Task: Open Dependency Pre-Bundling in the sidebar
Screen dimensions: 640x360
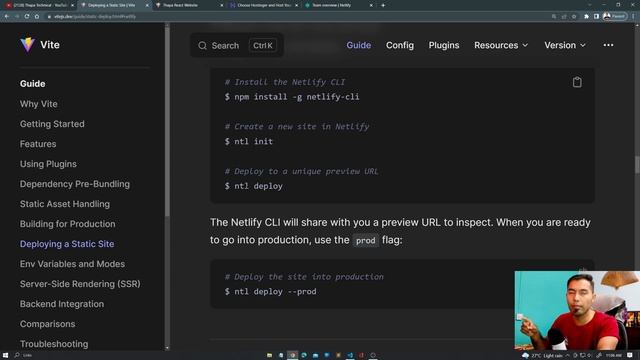Action: point(75,184)
